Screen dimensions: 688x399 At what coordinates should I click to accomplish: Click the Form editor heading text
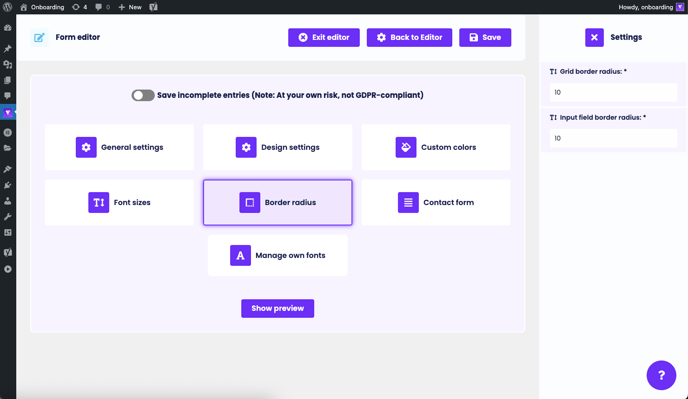point(78,37)
